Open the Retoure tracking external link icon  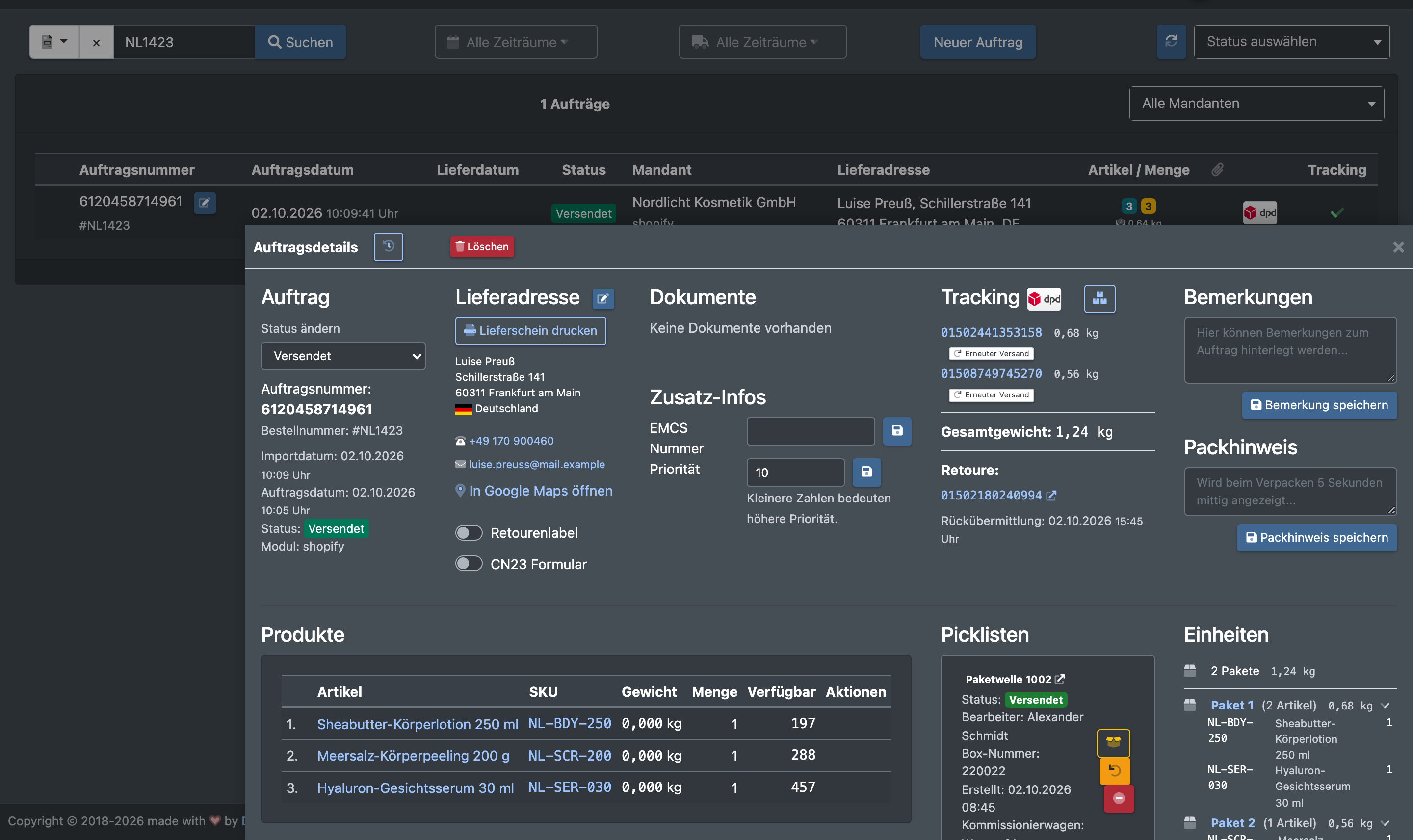(x=1051, y=495)
